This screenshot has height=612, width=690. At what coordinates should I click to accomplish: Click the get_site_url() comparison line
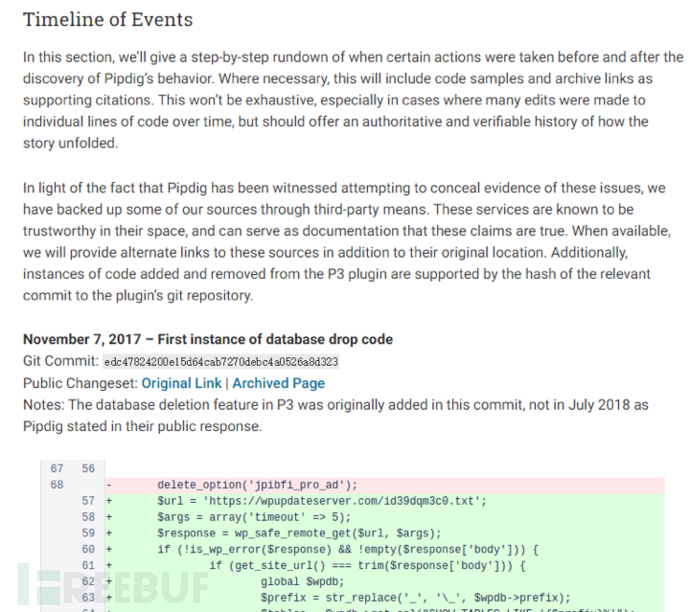385,565
